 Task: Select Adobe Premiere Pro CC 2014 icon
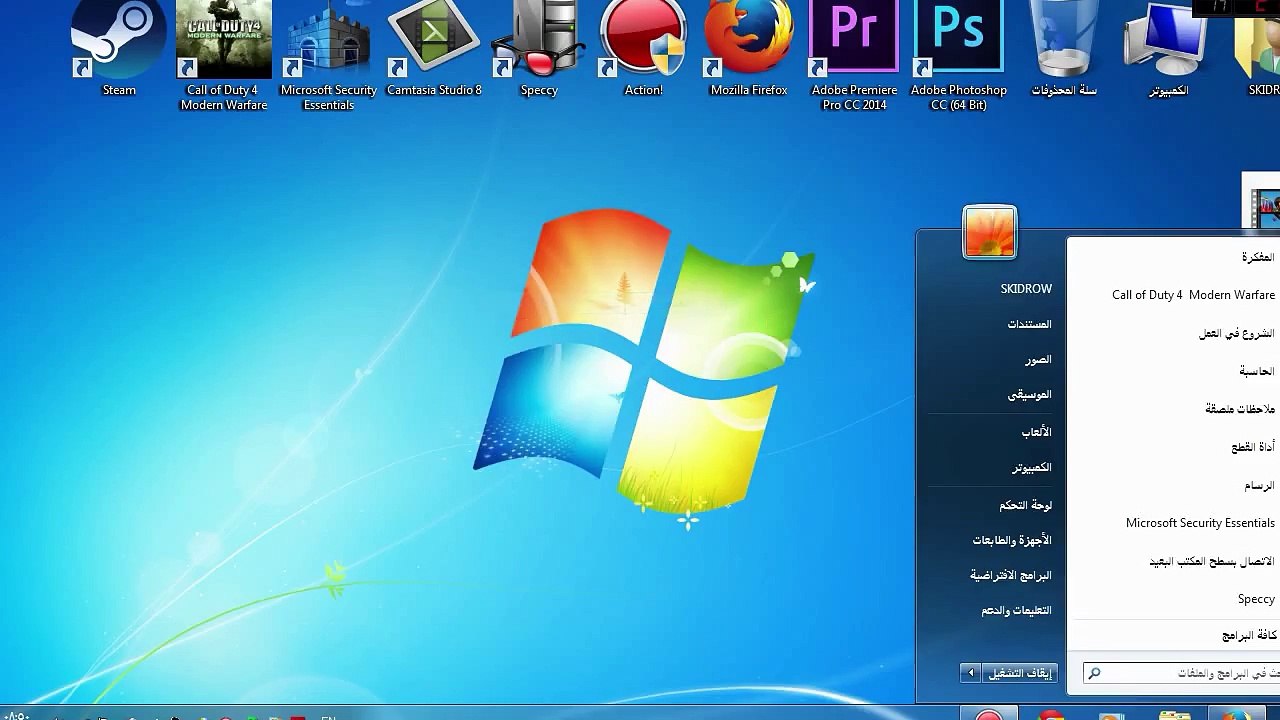[854, 55]
